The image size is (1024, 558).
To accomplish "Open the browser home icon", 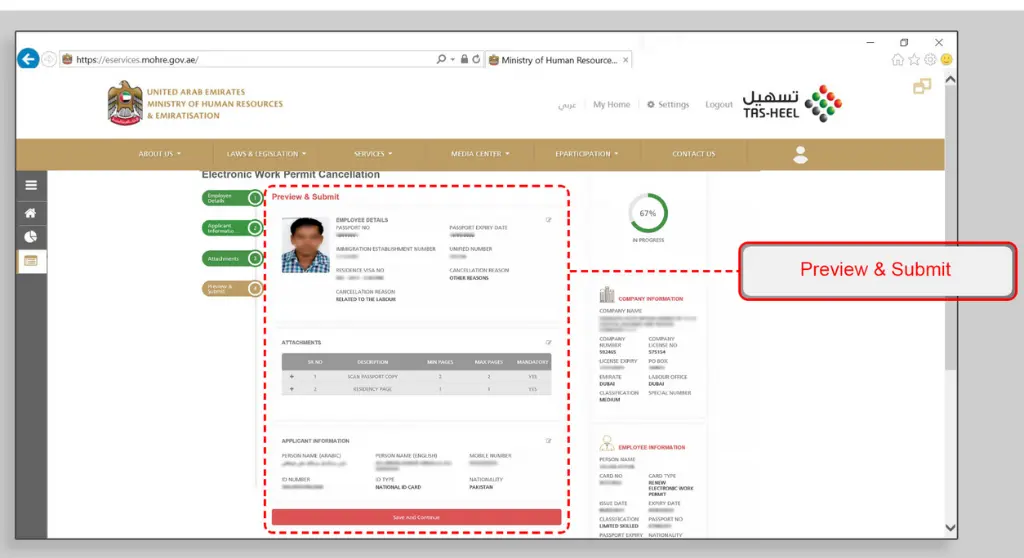I will point(898,59).
